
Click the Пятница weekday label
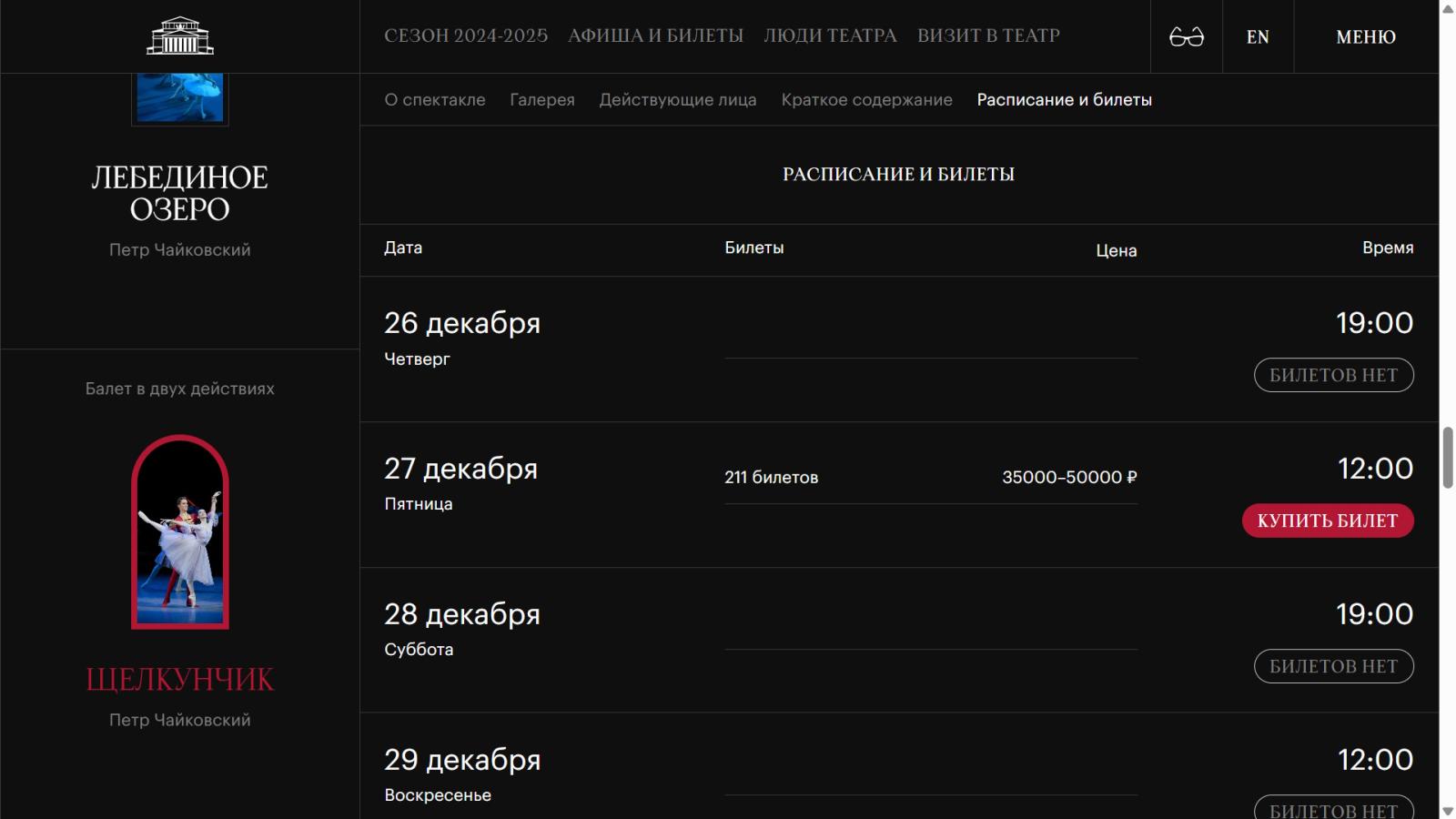419,504
